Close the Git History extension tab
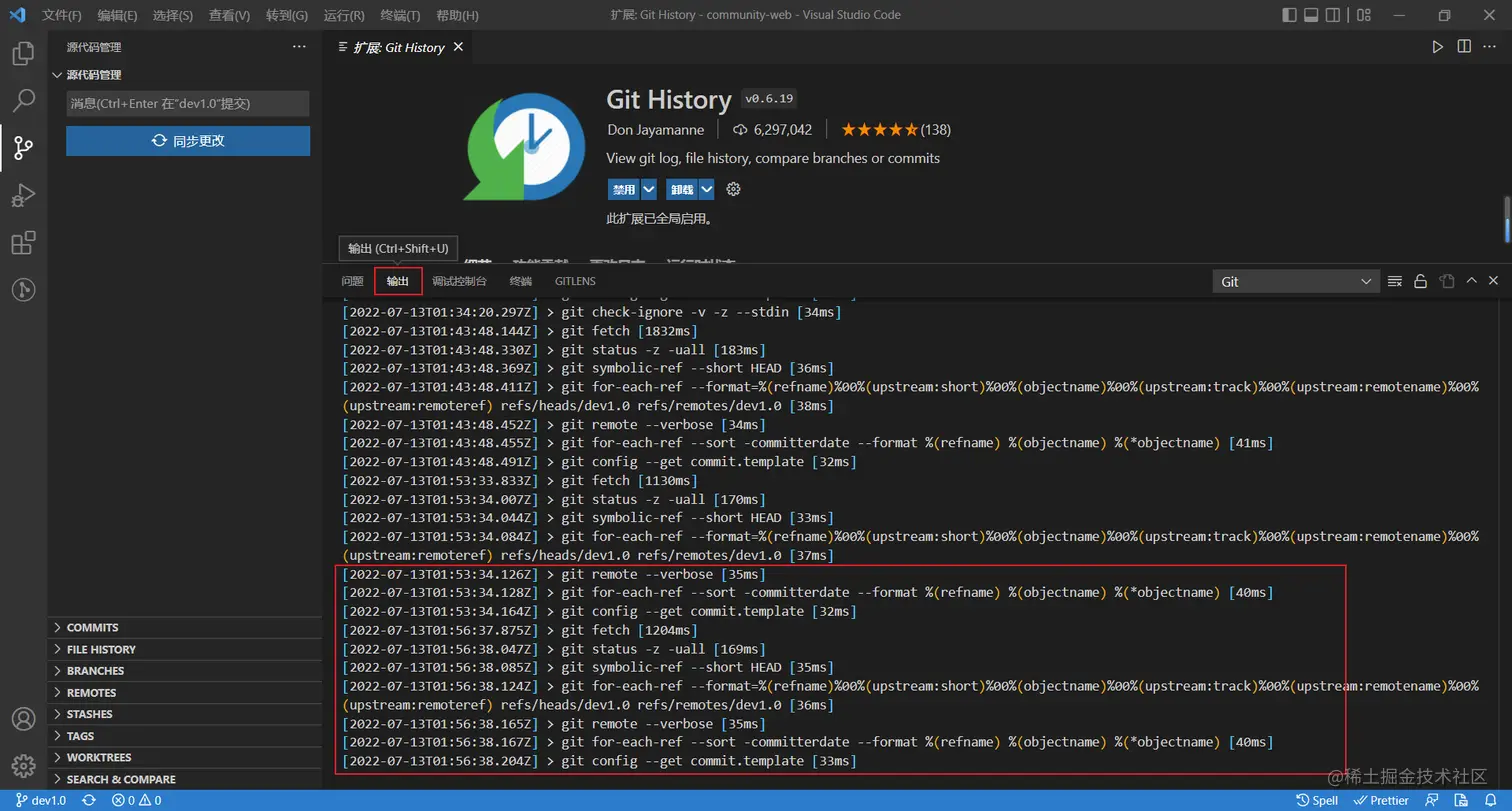 [460, 47]
